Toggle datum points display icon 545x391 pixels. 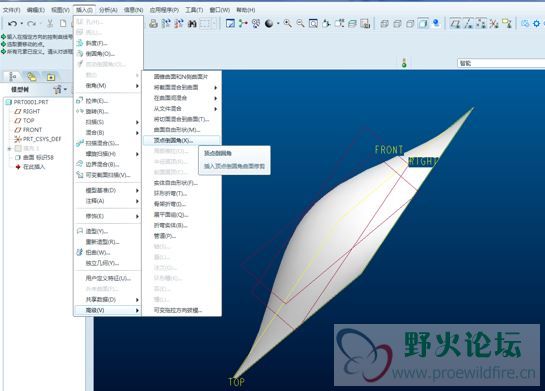481,24
